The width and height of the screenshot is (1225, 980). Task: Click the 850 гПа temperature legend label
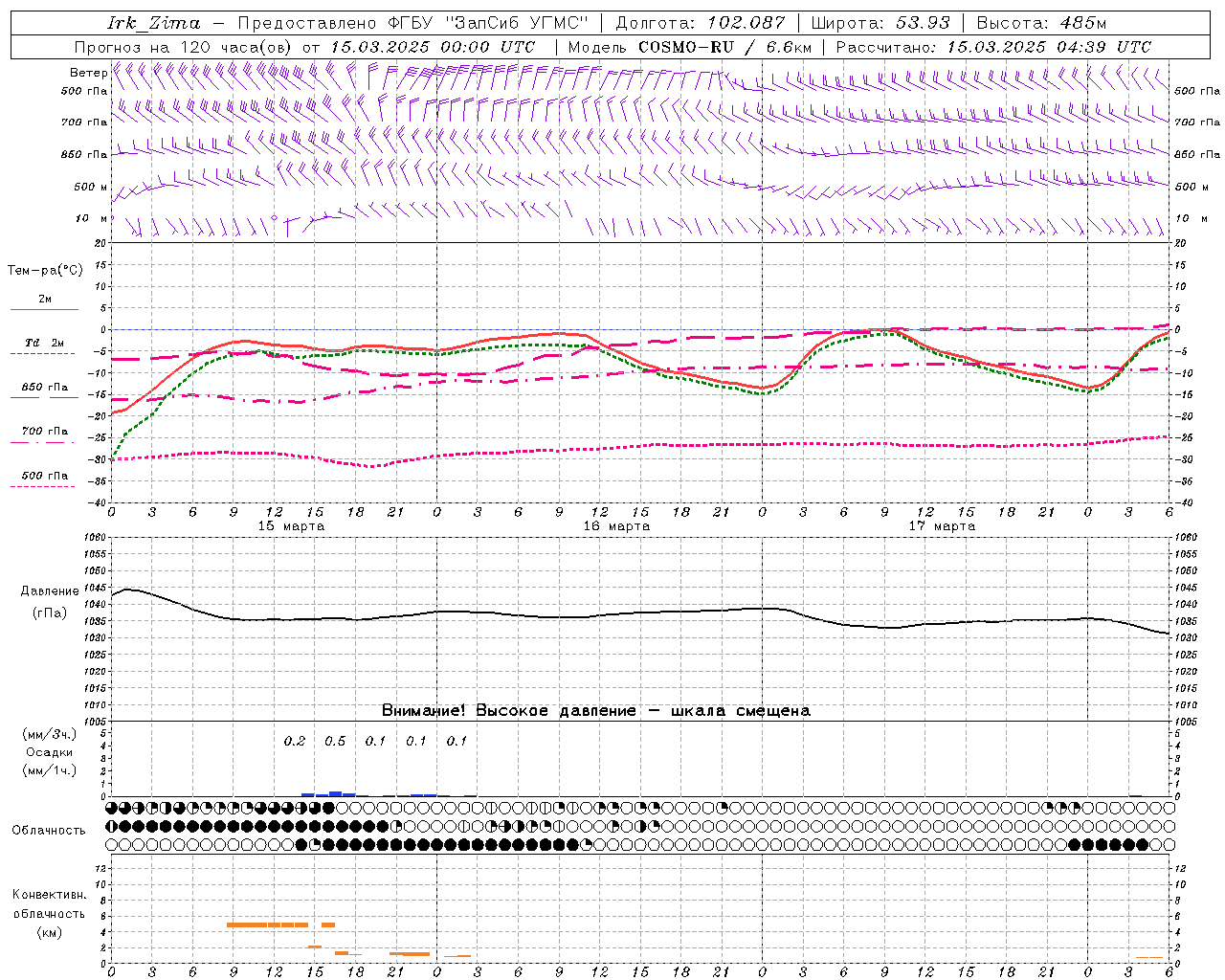click(x=45, y=387)
